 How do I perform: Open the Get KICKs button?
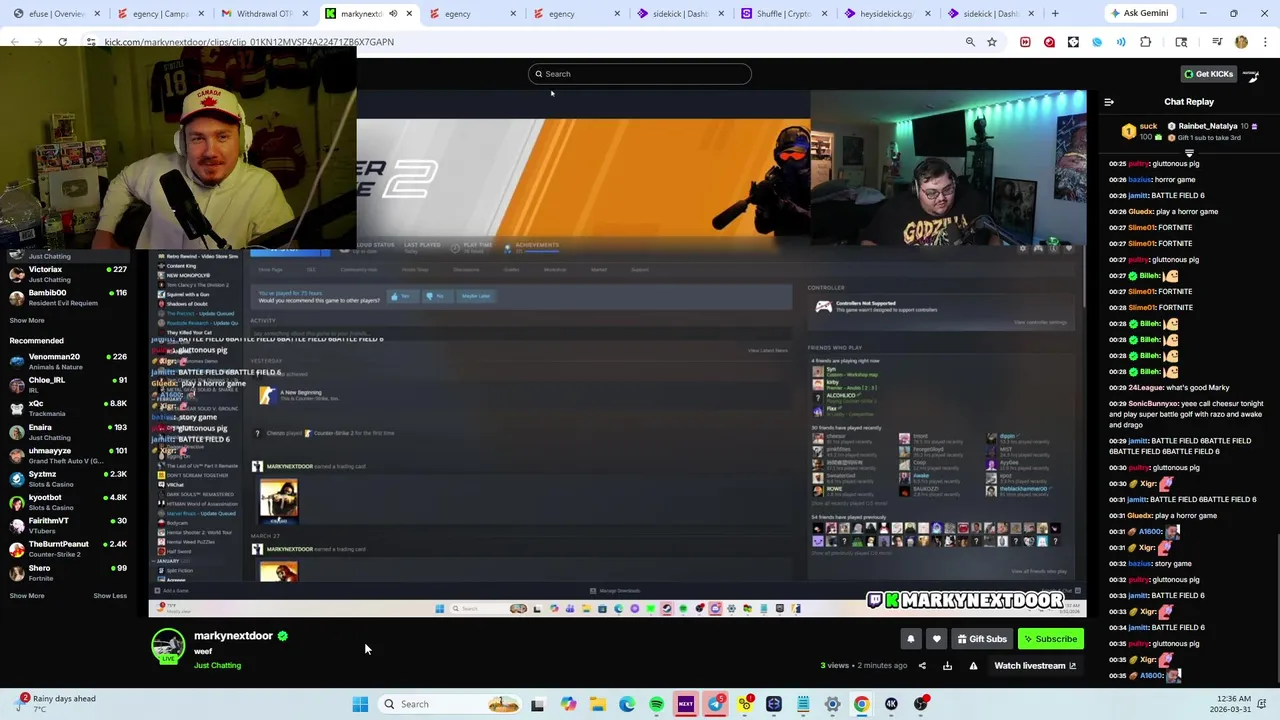(1209, 74)
